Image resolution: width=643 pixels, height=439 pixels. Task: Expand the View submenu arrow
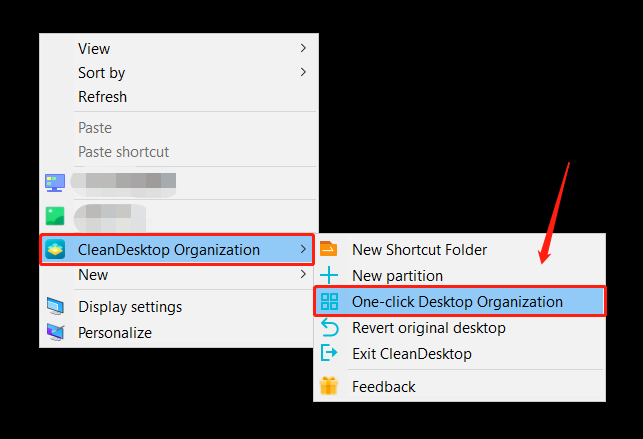point(303,48)
